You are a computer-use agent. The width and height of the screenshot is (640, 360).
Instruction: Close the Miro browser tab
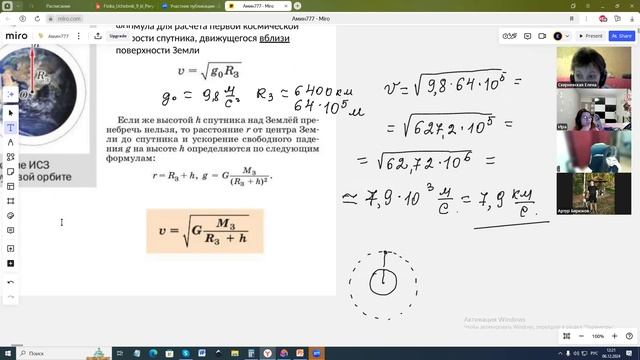pos(286,6)
